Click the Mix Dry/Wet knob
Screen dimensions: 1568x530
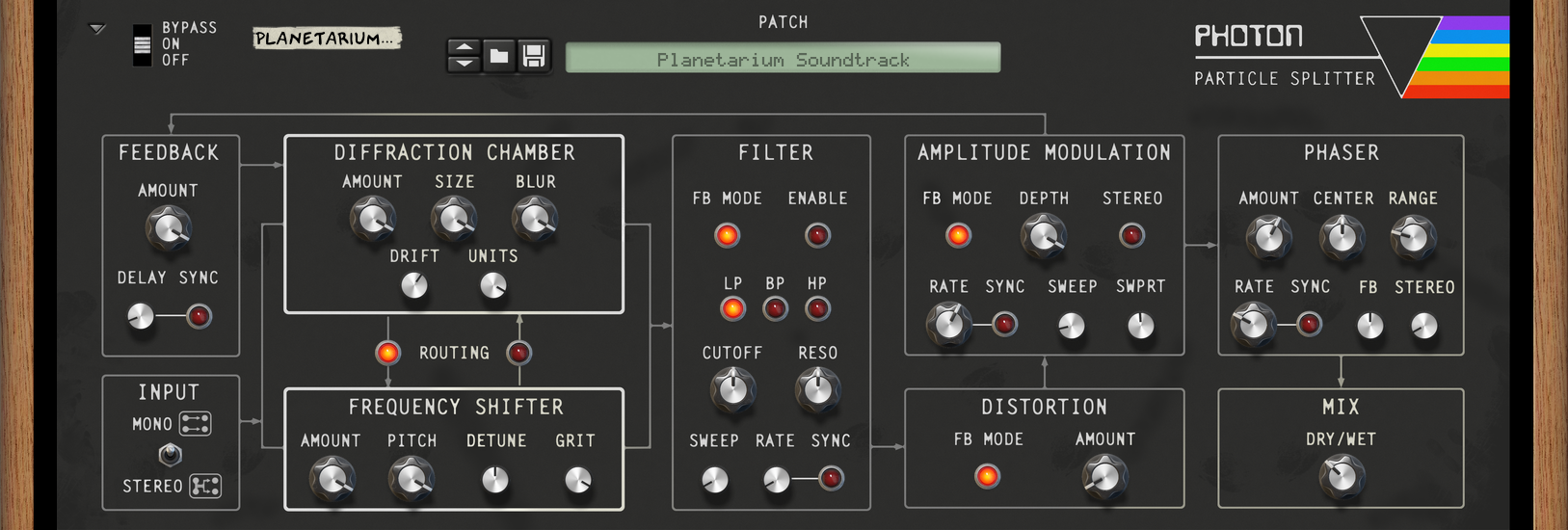pyautogui.click(x=1341, y=476)
